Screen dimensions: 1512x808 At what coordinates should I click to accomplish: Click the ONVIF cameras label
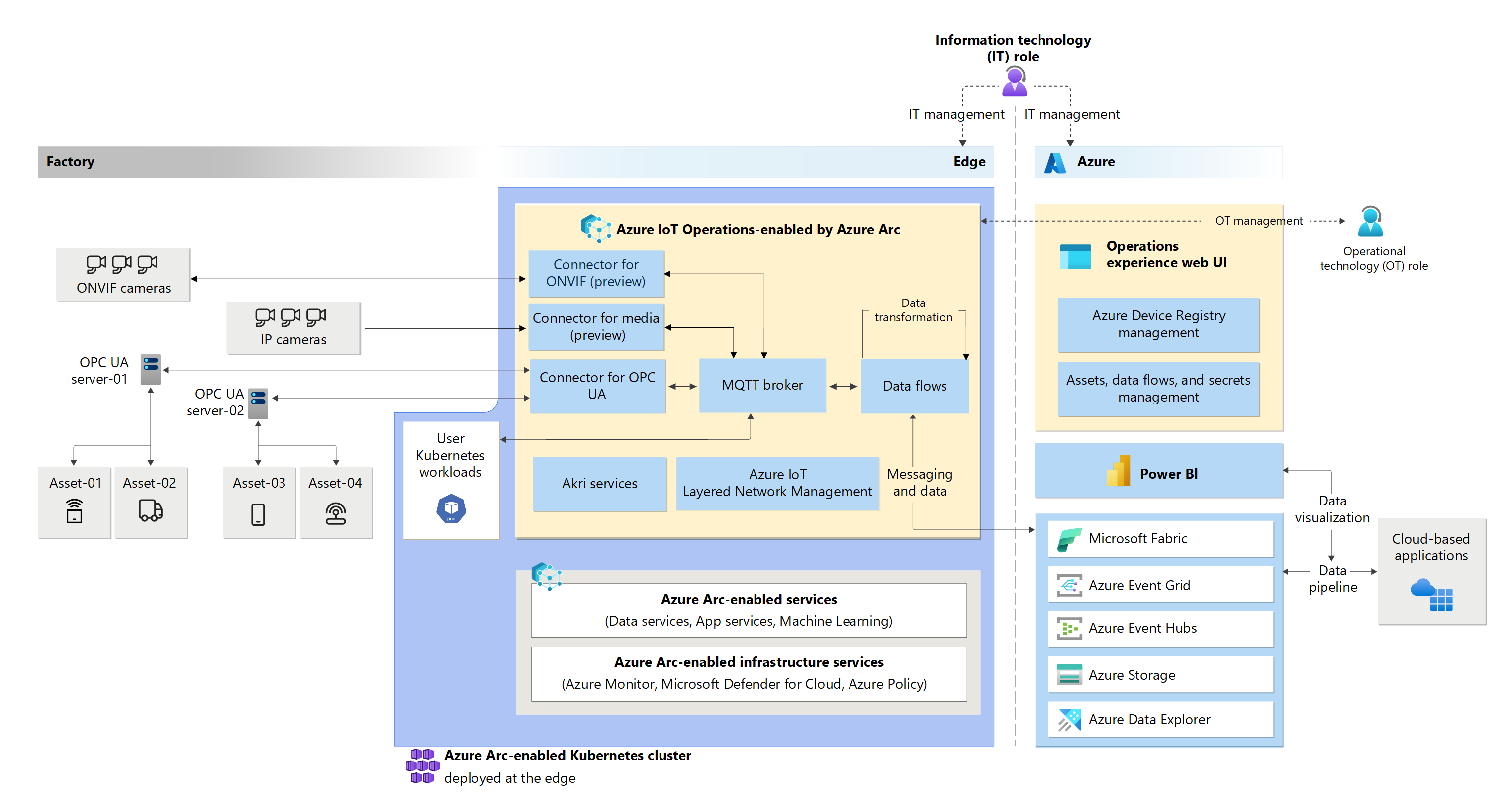(x=123, y=288)
